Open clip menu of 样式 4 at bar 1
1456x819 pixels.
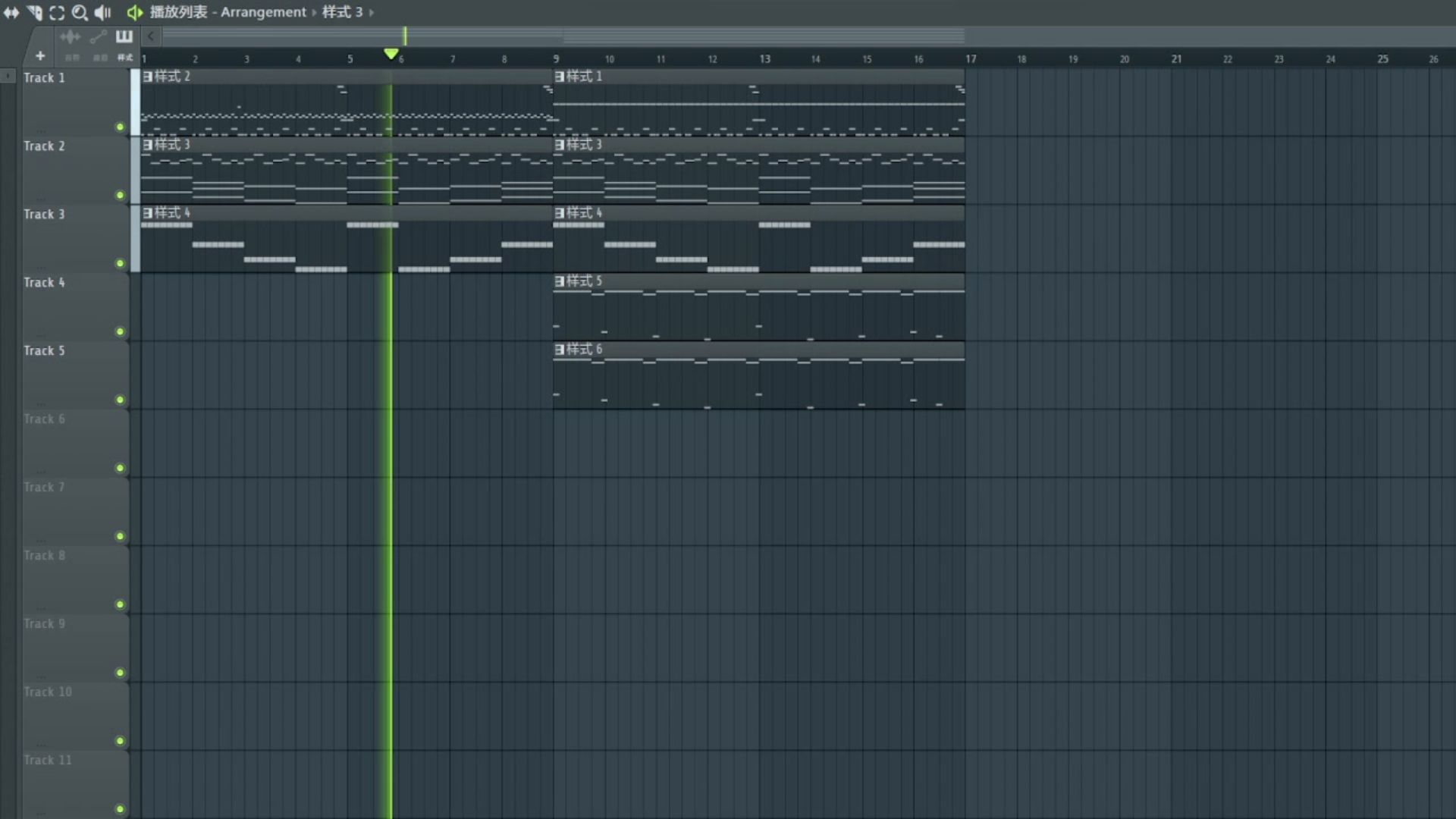pos(148,213)
